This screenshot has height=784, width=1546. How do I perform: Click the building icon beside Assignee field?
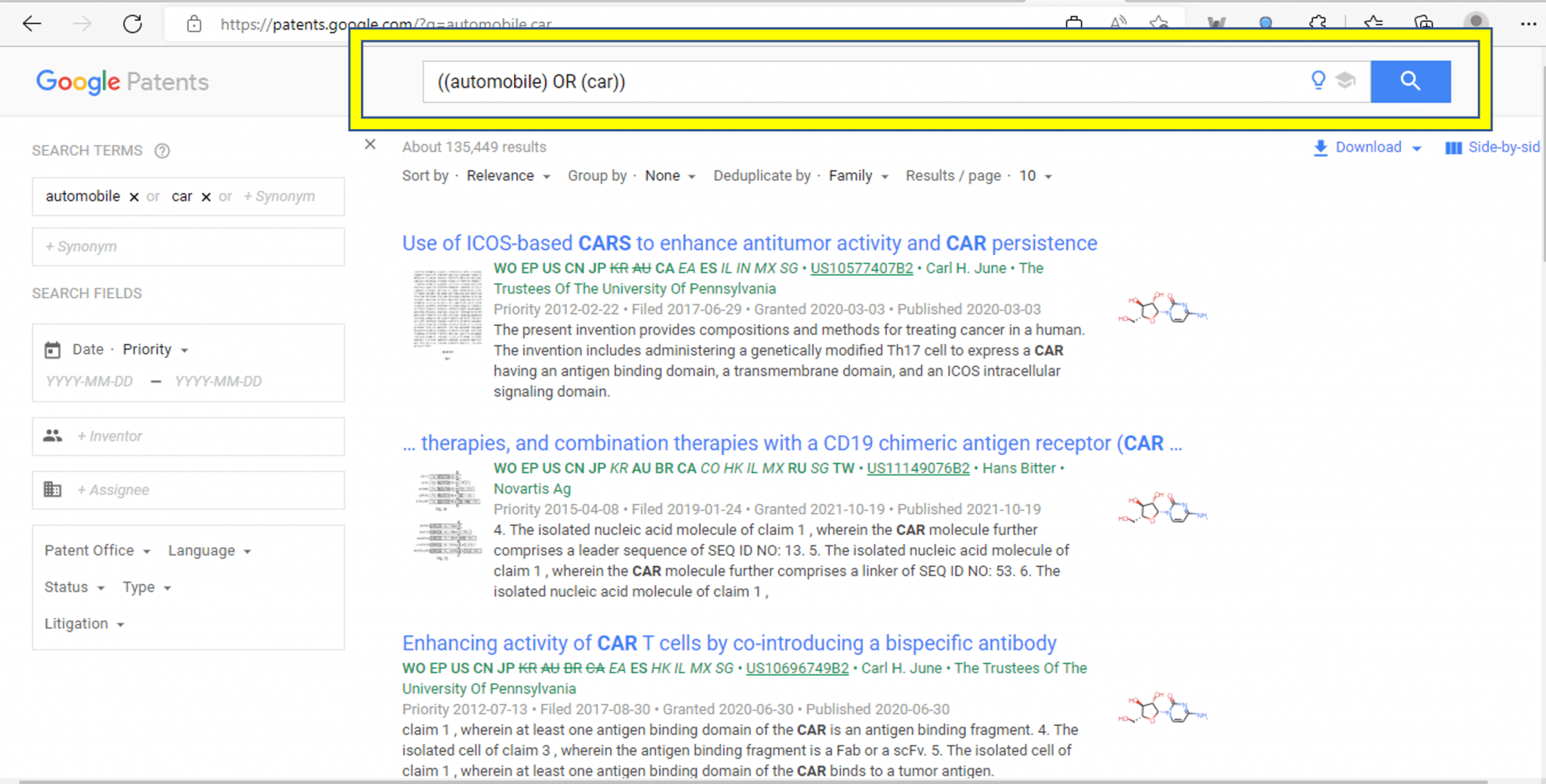[x=52, y=489]
